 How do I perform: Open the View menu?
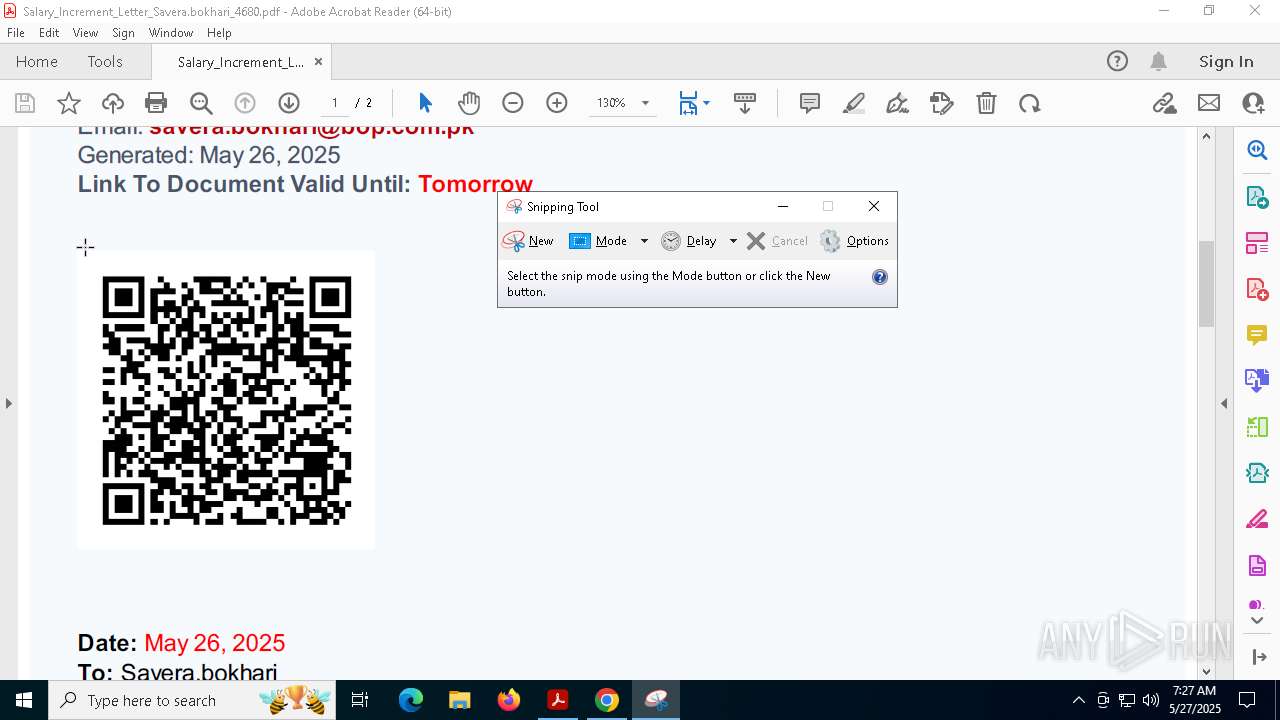pyautogui.click(x=86, y=33)
